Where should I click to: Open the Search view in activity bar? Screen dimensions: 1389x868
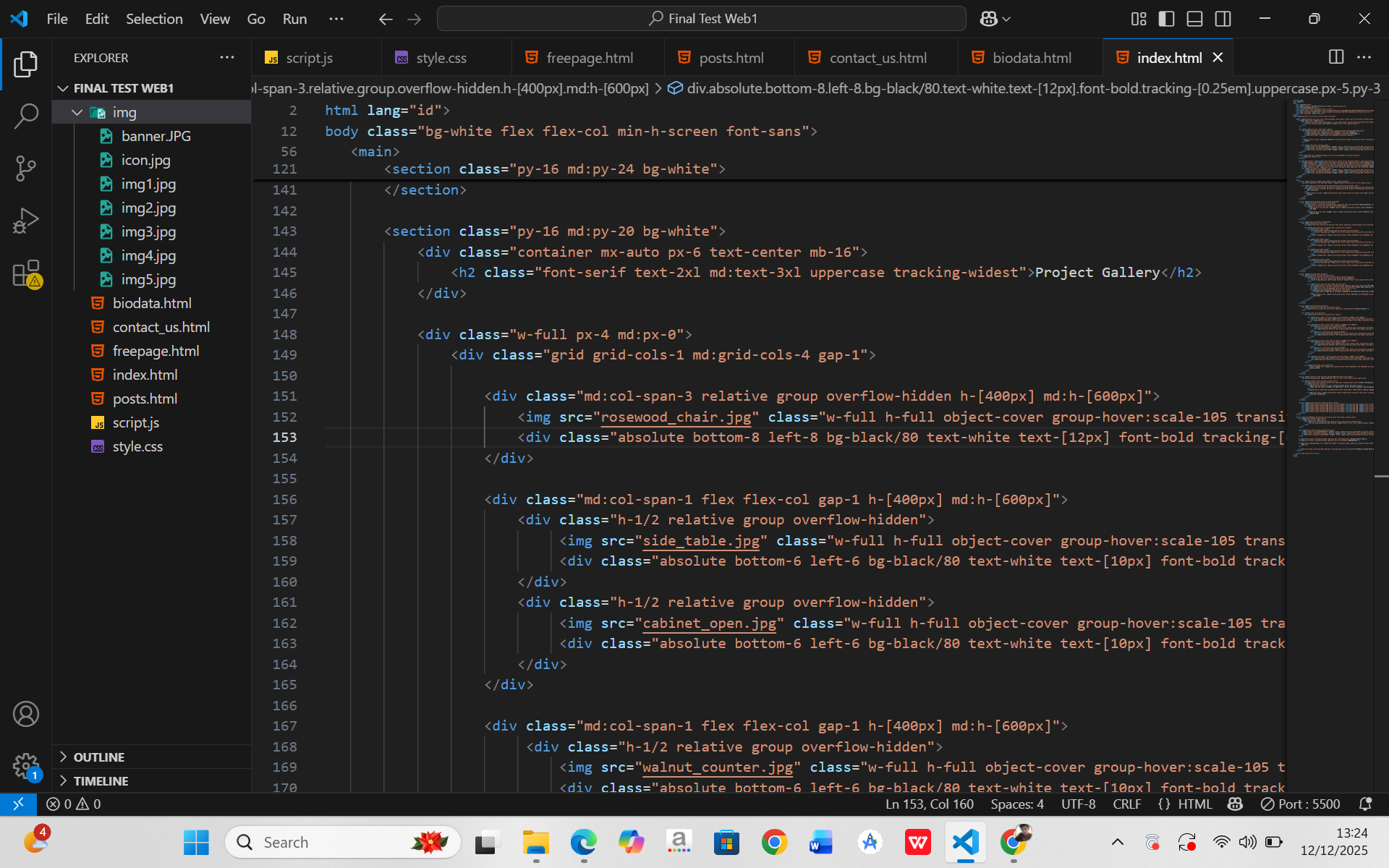pos(26,116)
